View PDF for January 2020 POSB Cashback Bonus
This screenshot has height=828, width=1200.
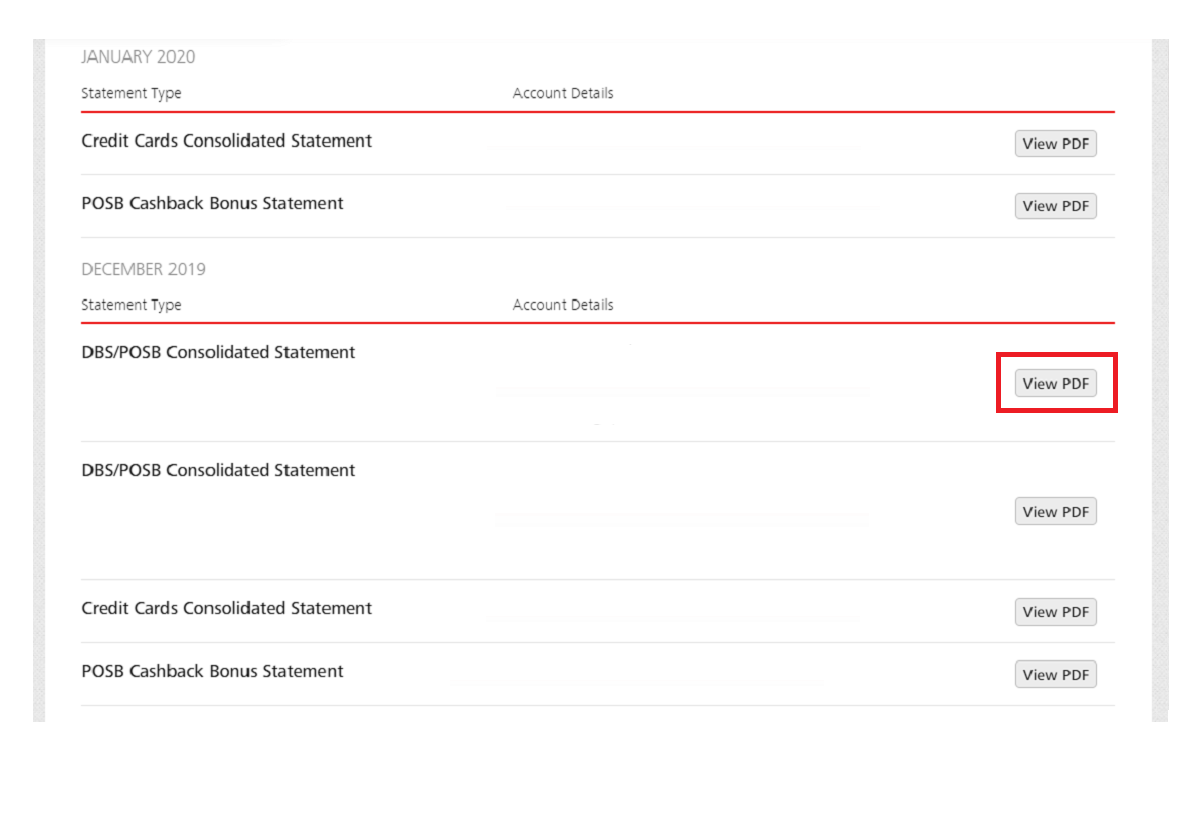1055,206
